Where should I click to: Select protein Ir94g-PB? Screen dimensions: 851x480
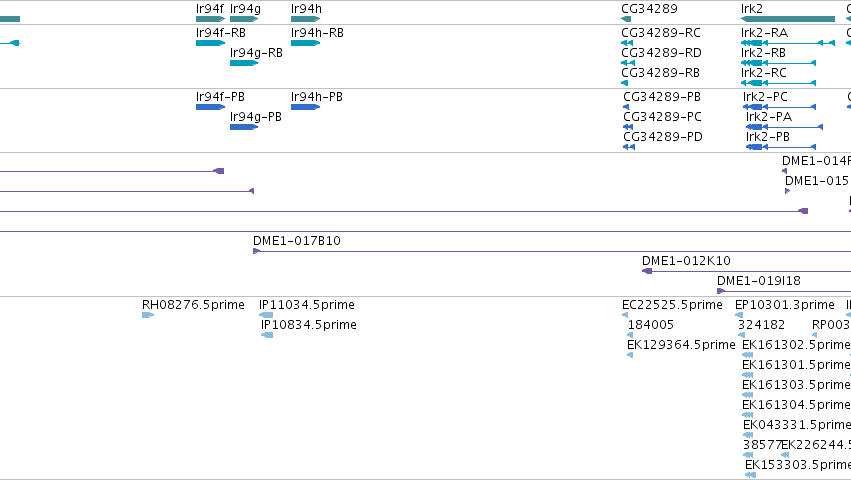(256, 117)
